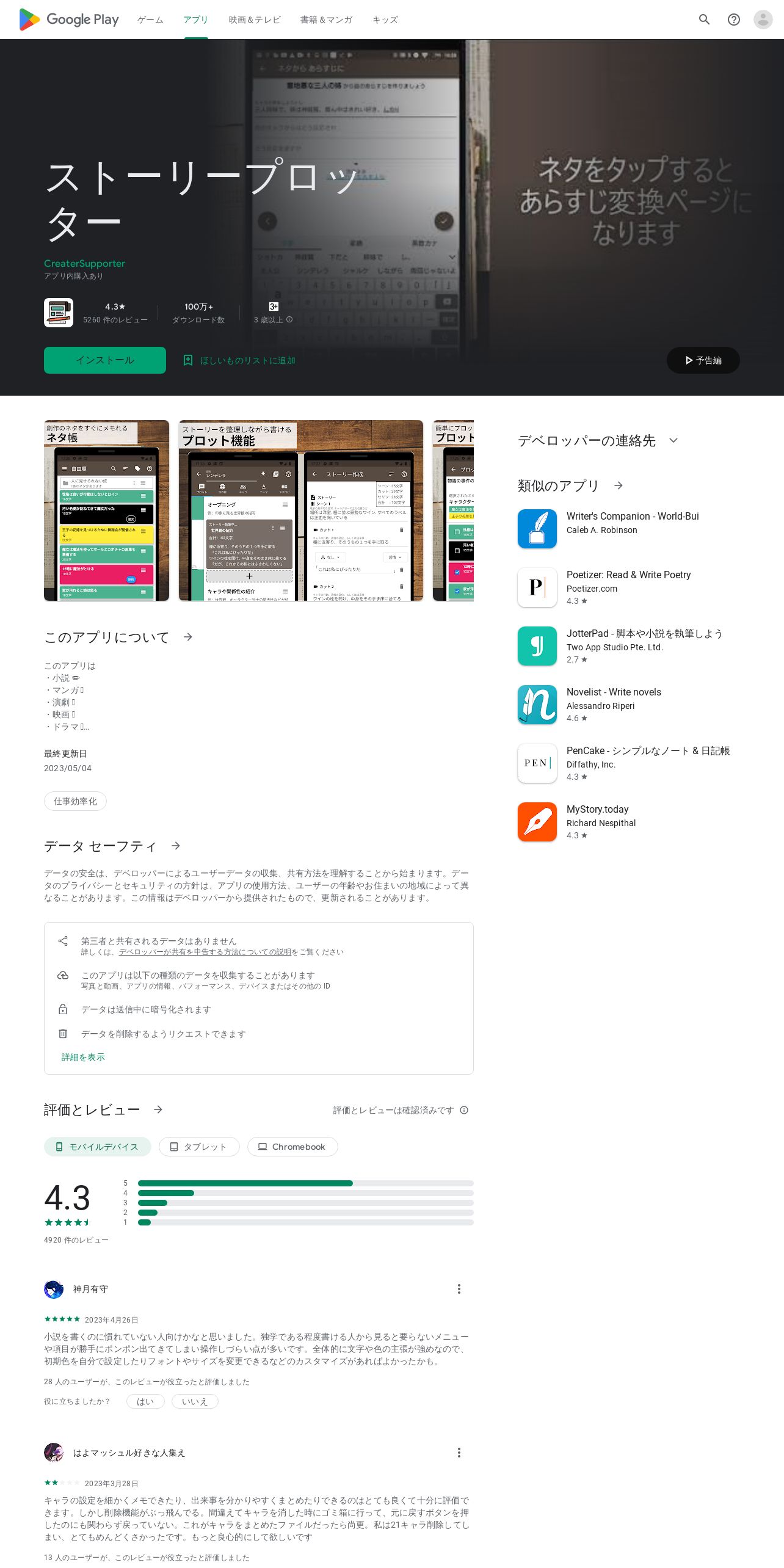Click 神月有守 reviewer avatar

click(54, 1289)
